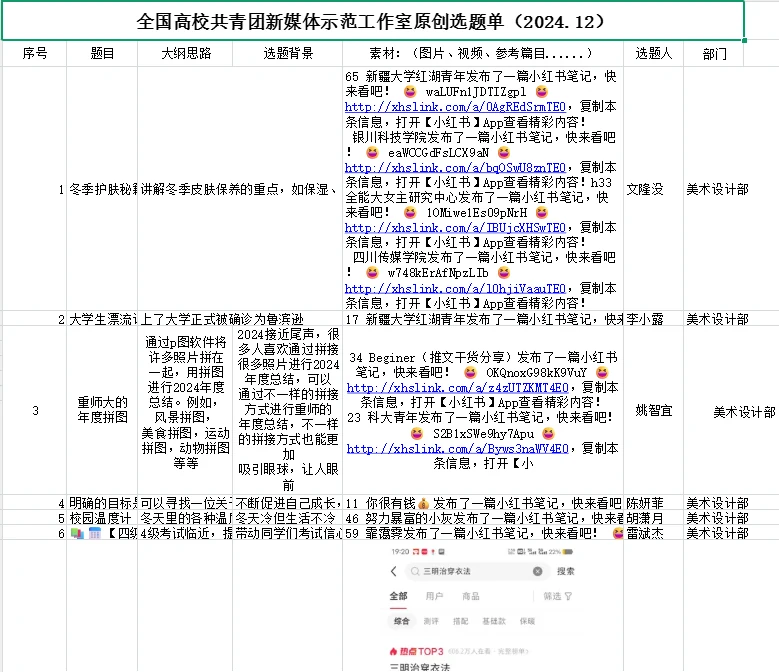Click the search field containing 三明治穿衣法
The height and width of the screenshot is (672, 779).
[477, 571]
